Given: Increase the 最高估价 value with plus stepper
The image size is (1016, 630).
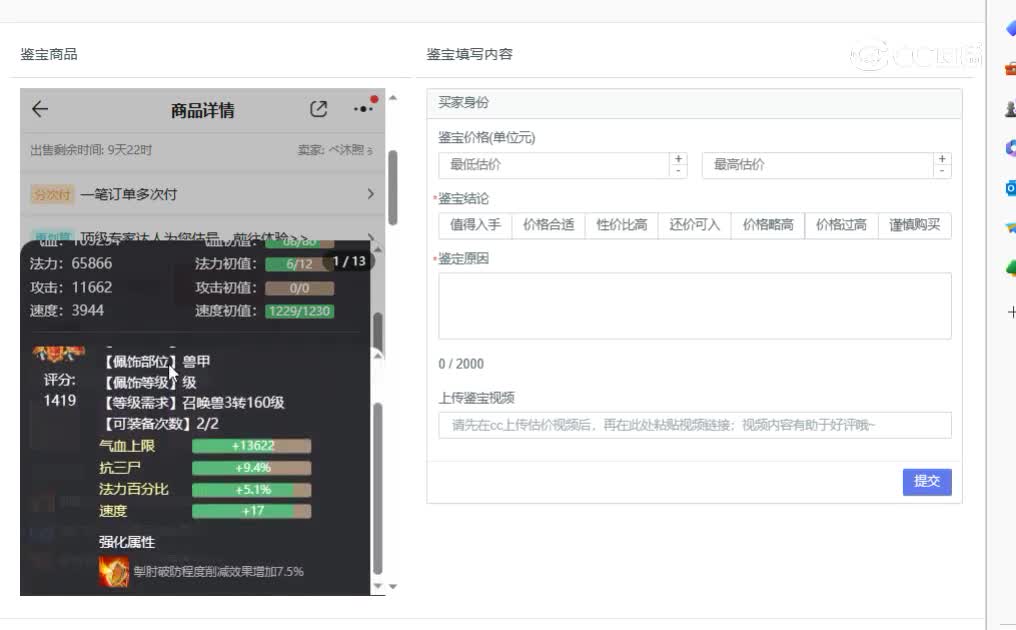Looking at the screenshot, I should pyautogui.click(x=942, y=159).
